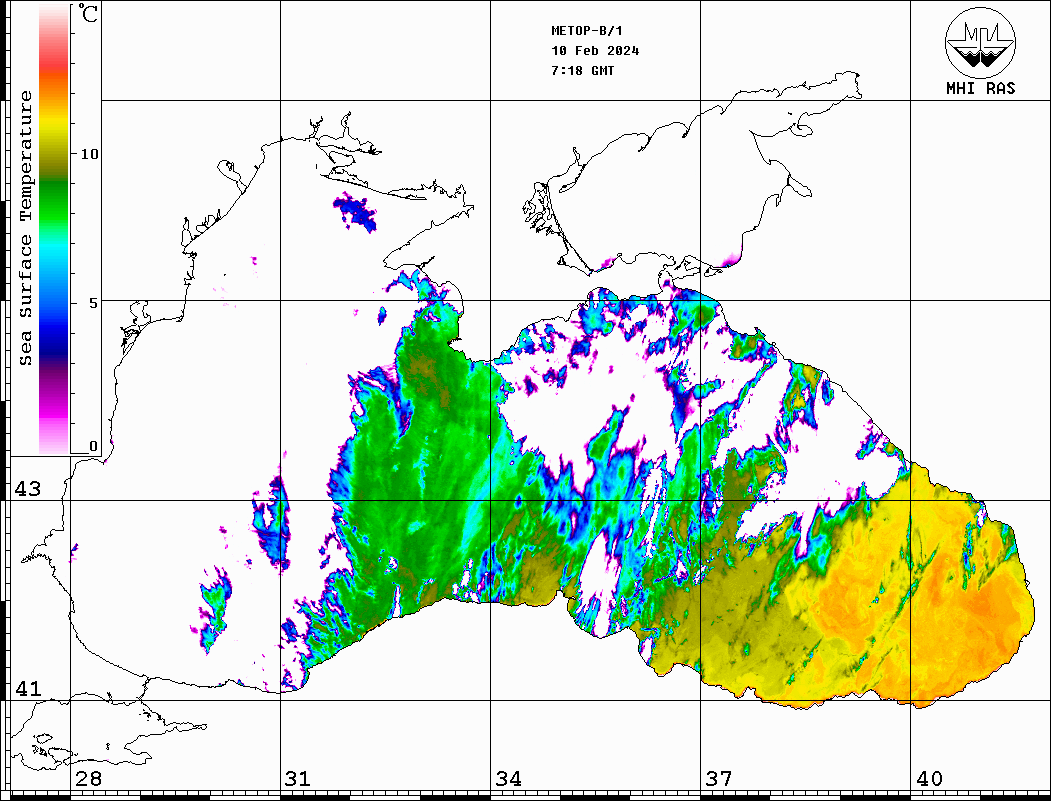Click the latitude label '43'
Image resolution: width=1051 pixels, height=801 pixels.
pyautogui.click(x=27, y=489)
